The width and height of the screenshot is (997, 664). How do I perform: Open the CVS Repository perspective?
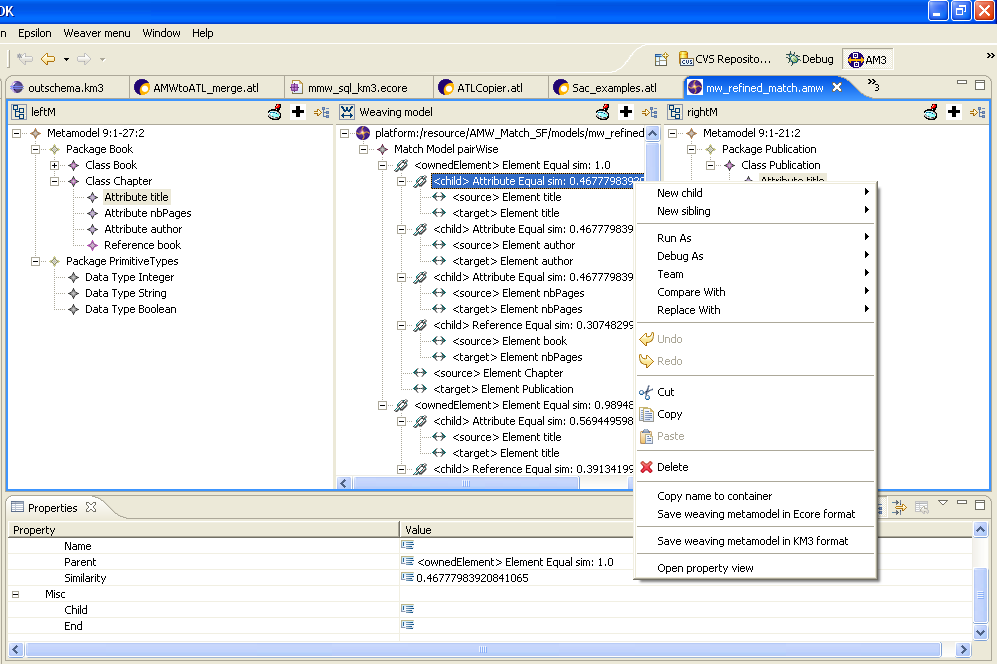pyautogui.click(x=725, y=59)
